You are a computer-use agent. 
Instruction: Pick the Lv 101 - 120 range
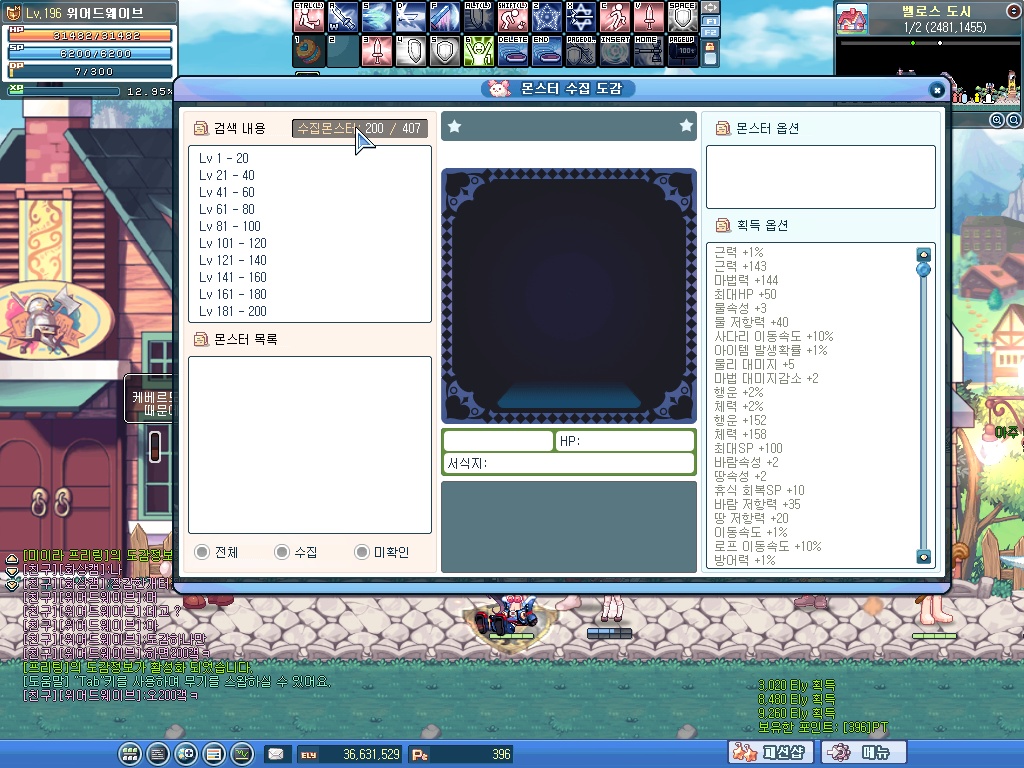(232, 243)
